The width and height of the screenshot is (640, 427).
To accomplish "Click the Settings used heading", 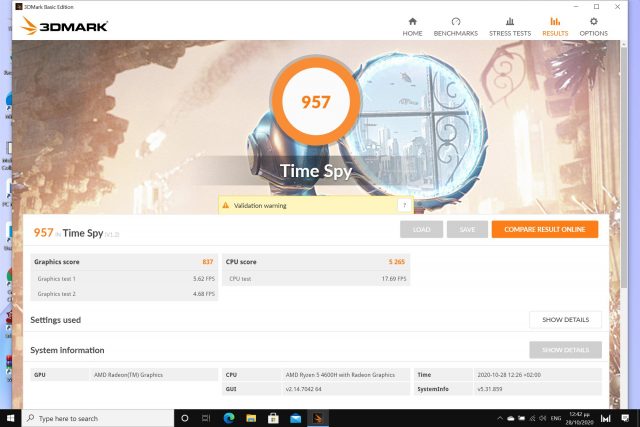I will click(x=56, y=320).
